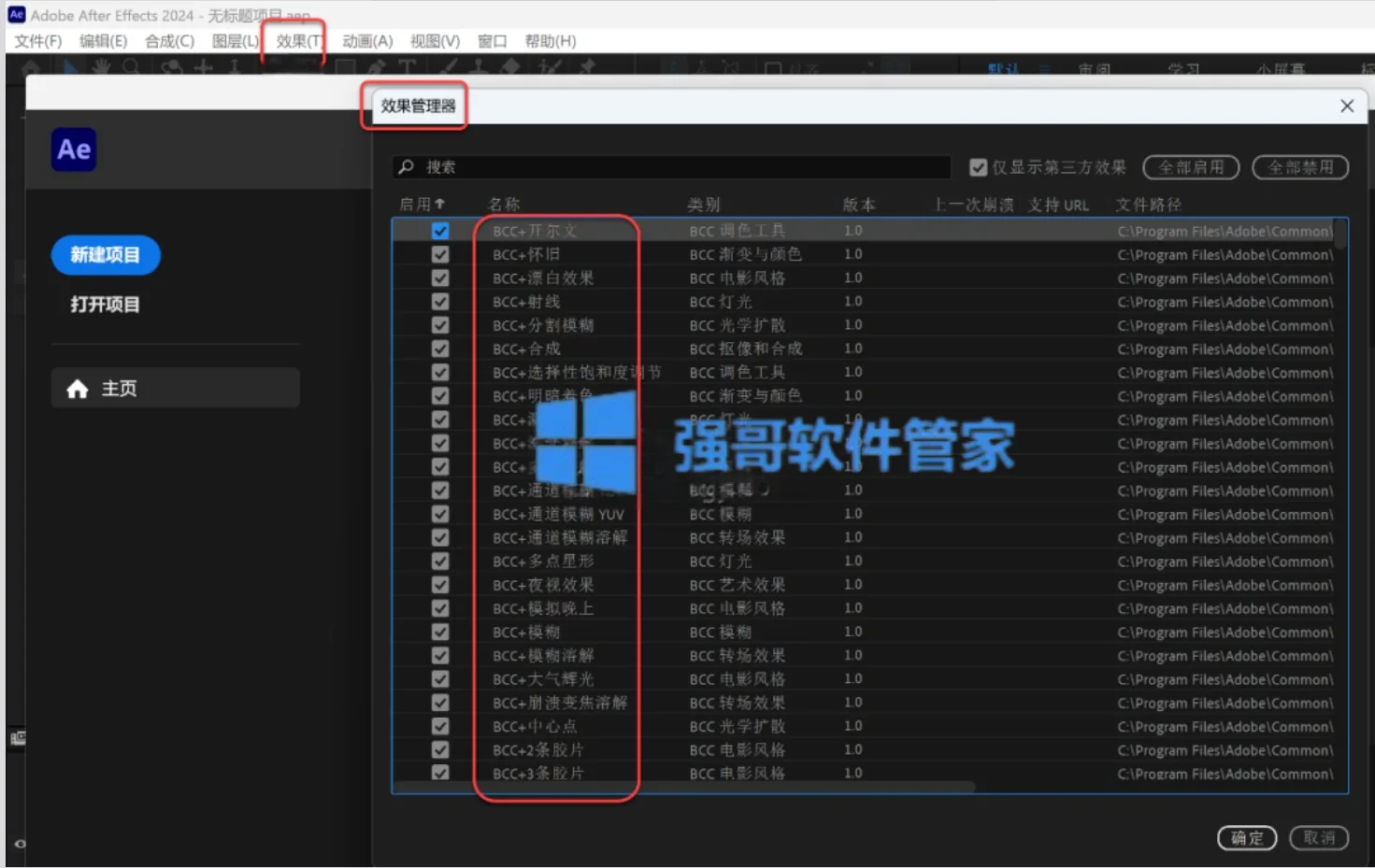This screenshot has width=1375, height=868.
Task: Click 打开项目 on the home screen
Action: click(105, 305)
